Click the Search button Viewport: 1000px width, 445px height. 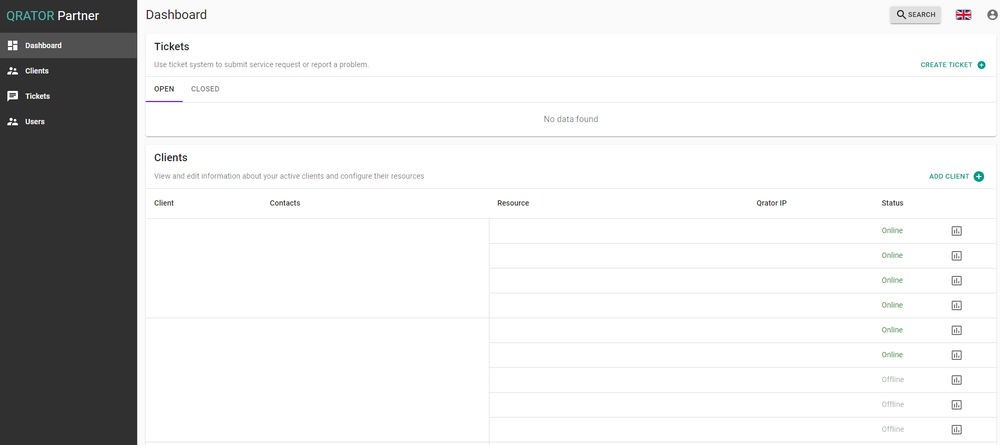tap(915, 15)
